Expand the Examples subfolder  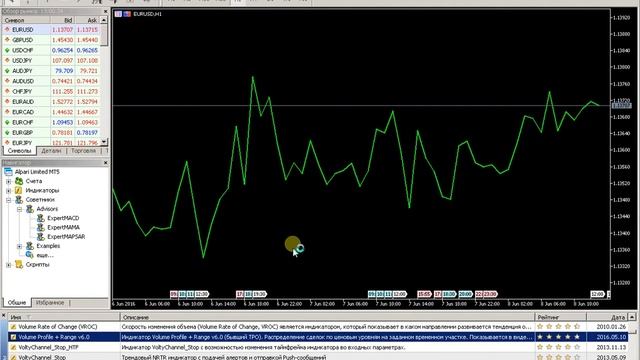pos(19,246)
